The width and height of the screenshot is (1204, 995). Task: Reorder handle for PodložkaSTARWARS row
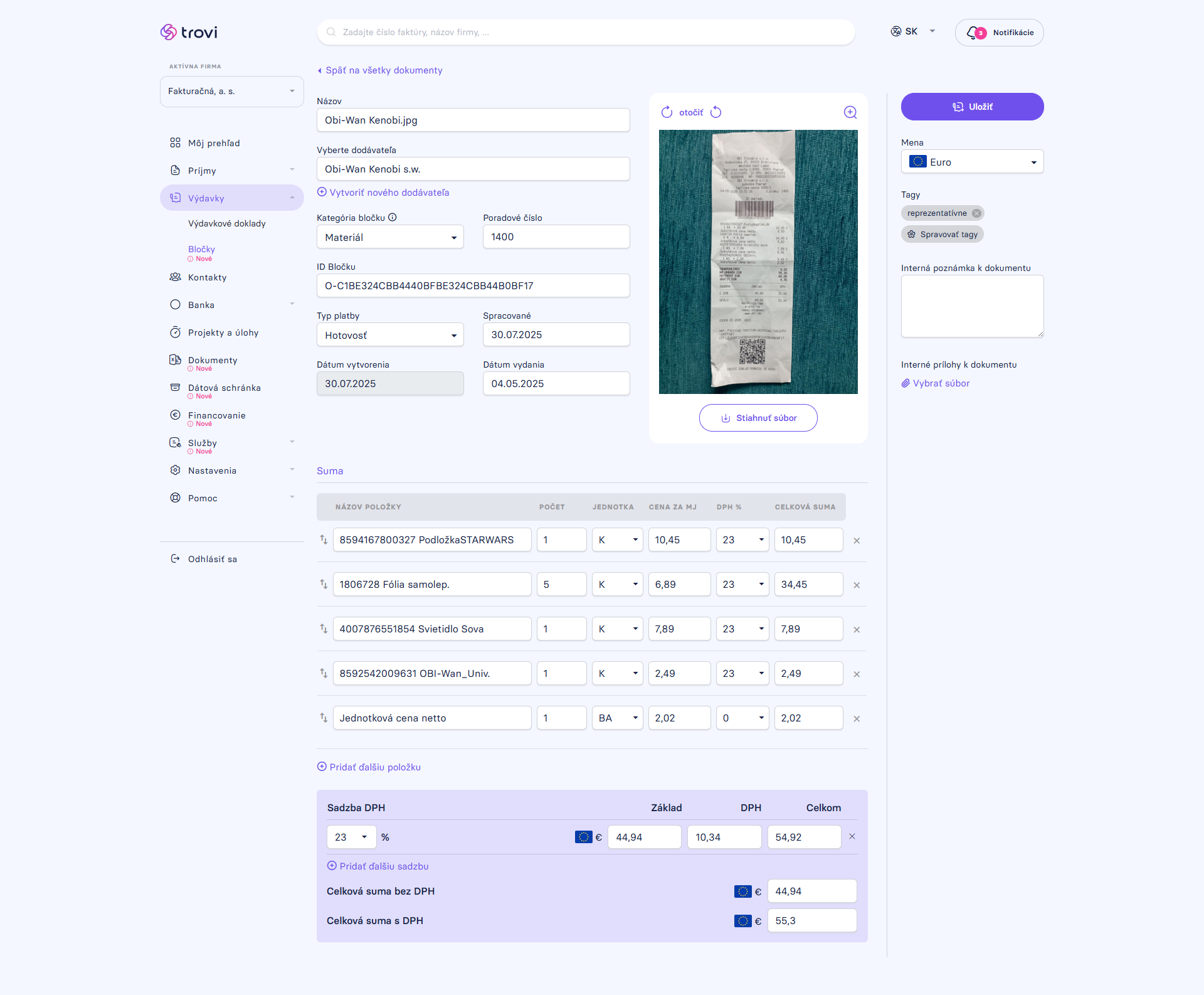tap(324, 540)
